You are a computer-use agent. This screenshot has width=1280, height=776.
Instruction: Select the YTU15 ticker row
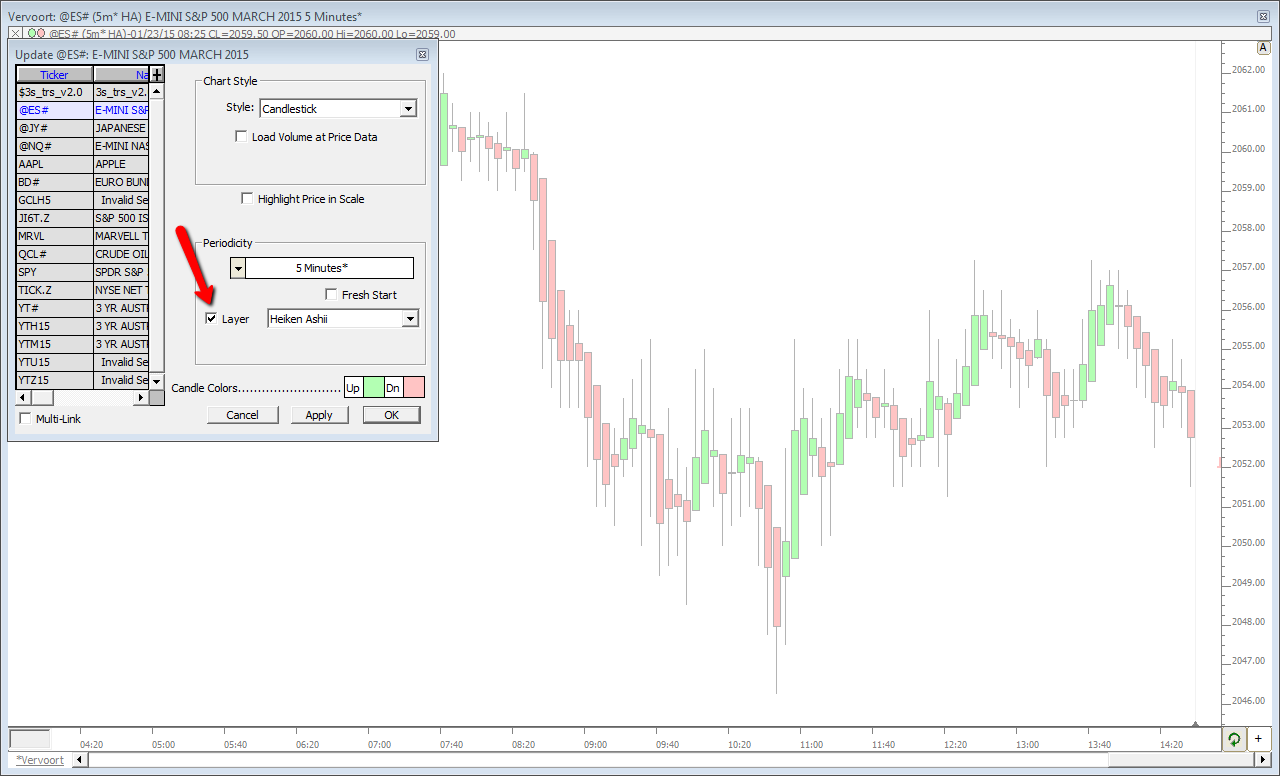coord(83,362)
